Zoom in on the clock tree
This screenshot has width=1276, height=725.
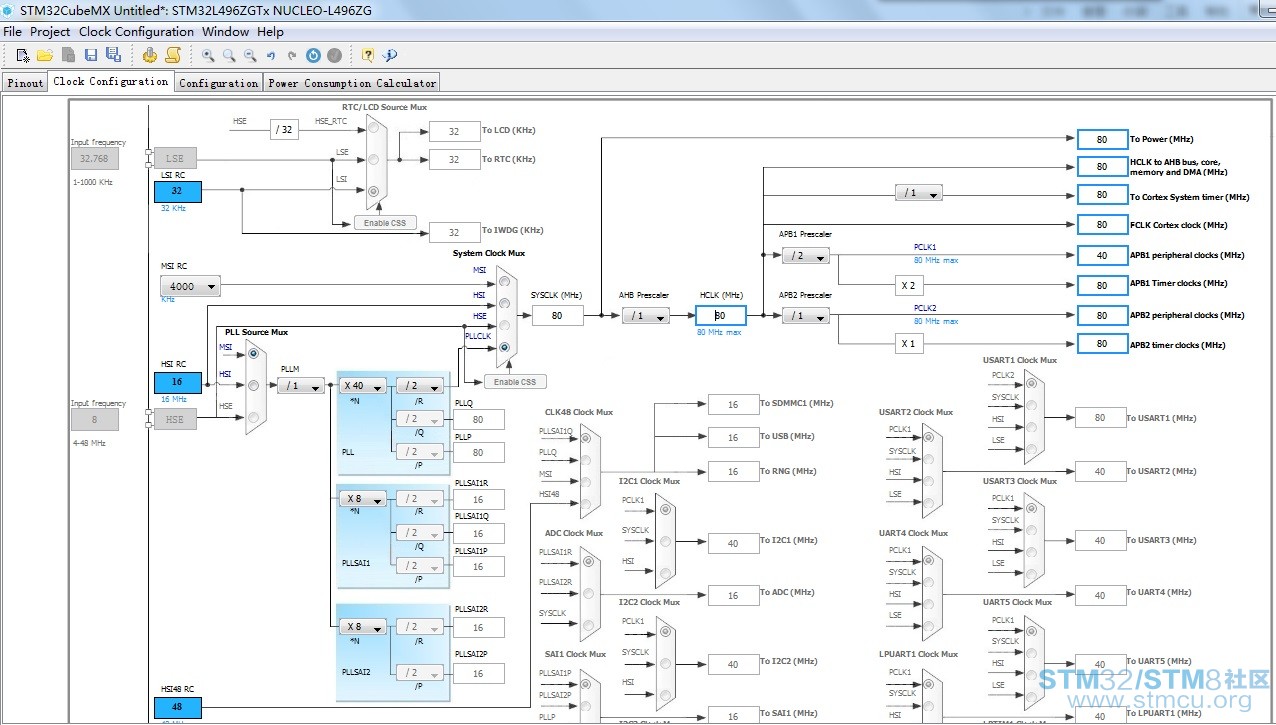pyautogui.click(x=208, y=55)
